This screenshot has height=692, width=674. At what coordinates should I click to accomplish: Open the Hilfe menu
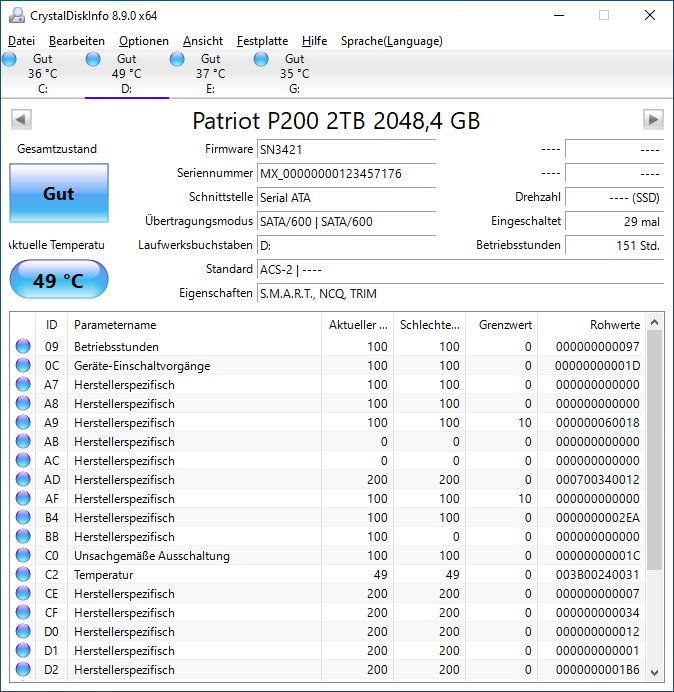click(x=314, y=41)
